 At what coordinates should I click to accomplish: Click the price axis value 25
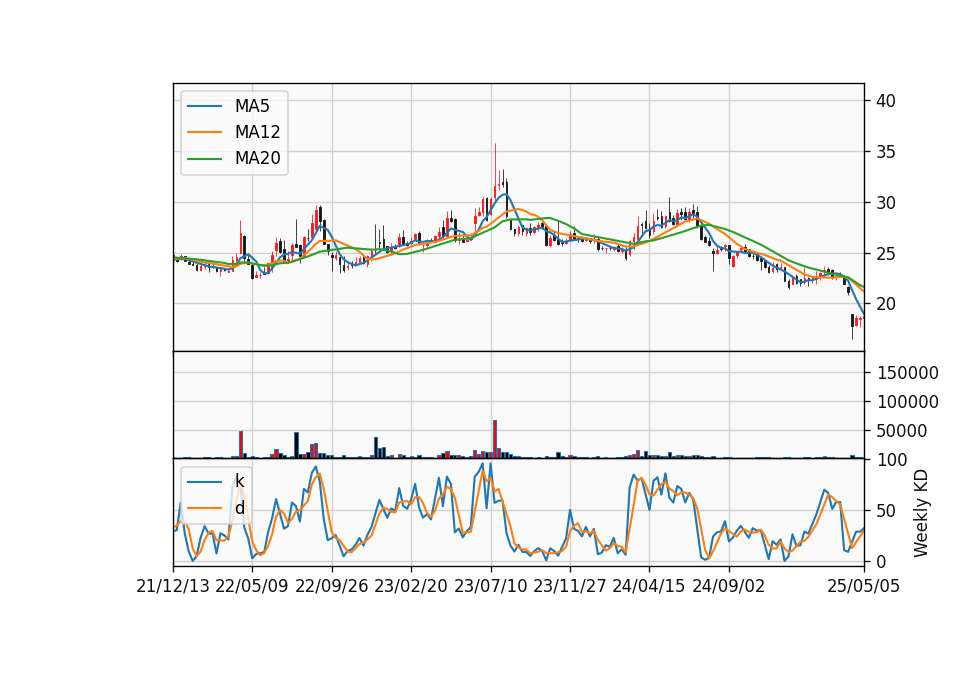point(885,253)
